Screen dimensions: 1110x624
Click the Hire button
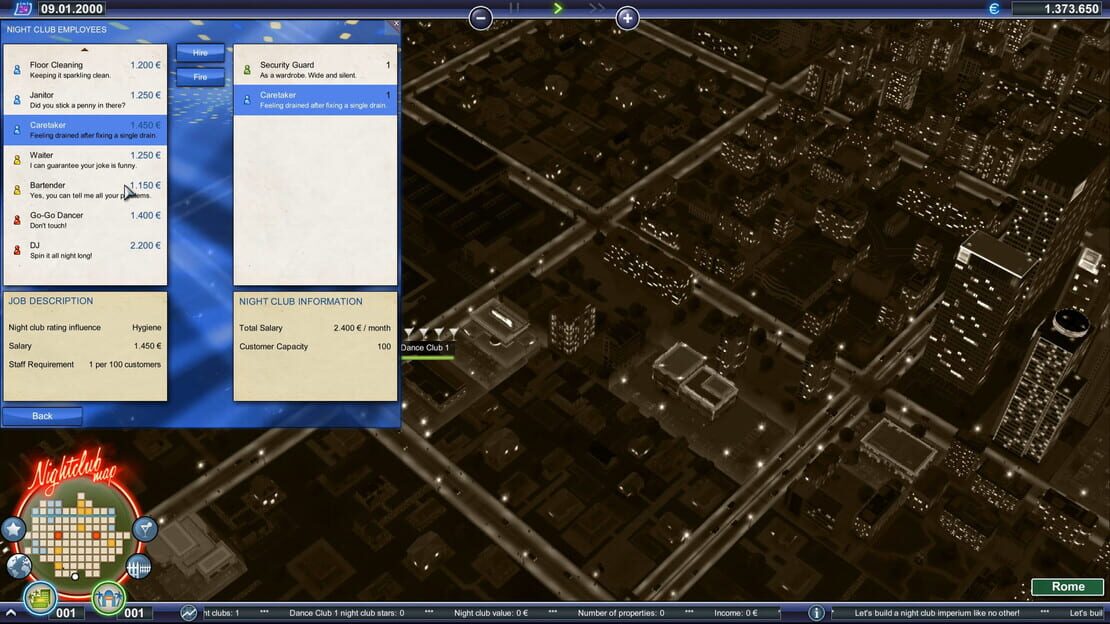click(x=200, y=53)
